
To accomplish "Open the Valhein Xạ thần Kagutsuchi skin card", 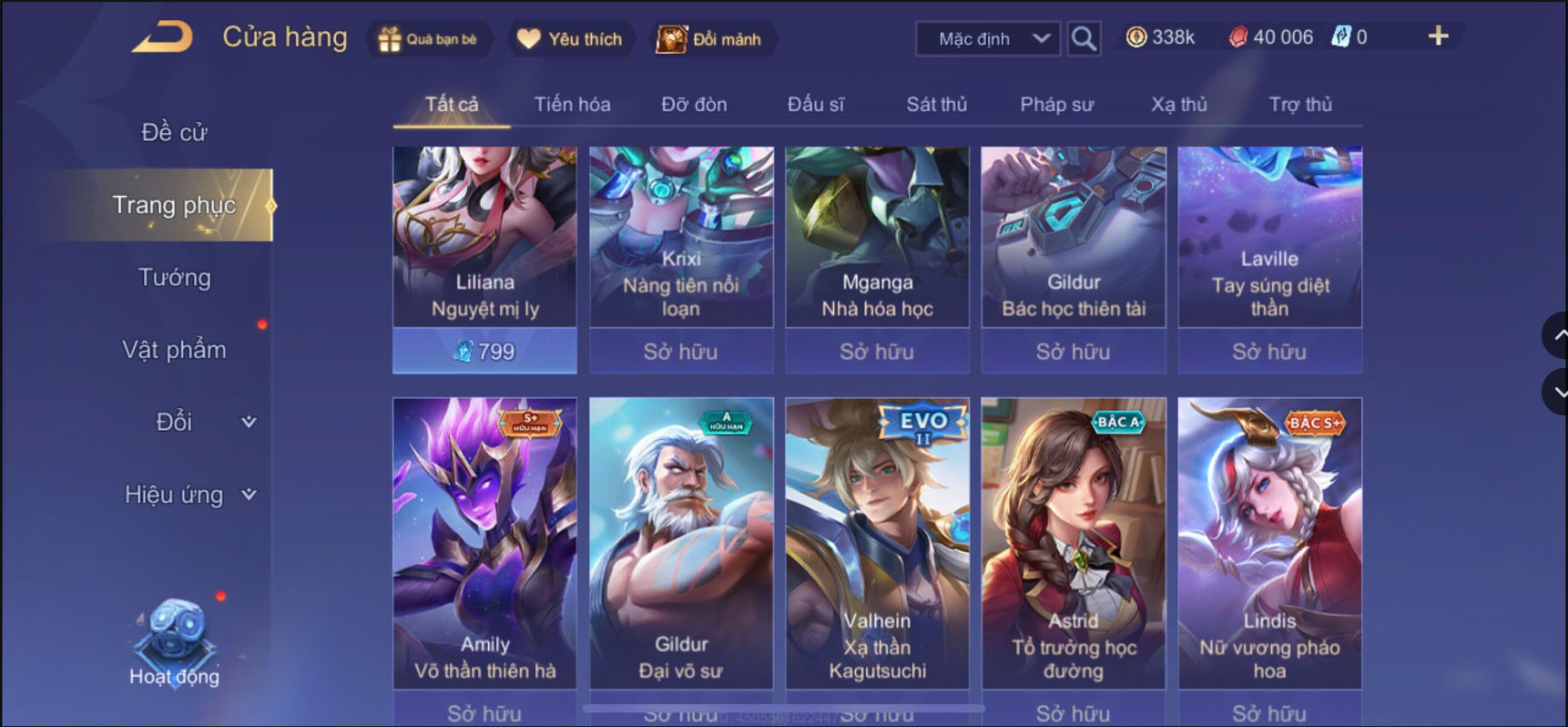I will [x=877, y=543].
